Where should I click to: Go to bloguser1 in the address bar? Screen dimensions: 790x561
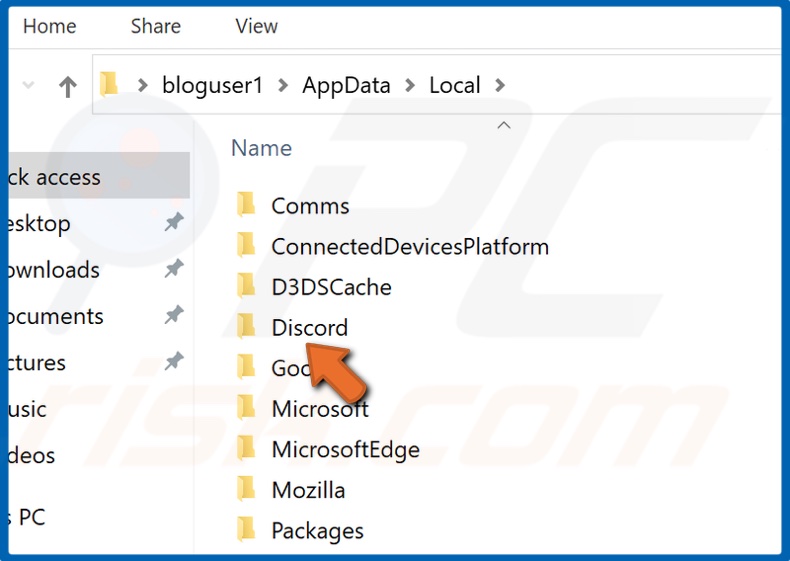(x=212, y=85)
